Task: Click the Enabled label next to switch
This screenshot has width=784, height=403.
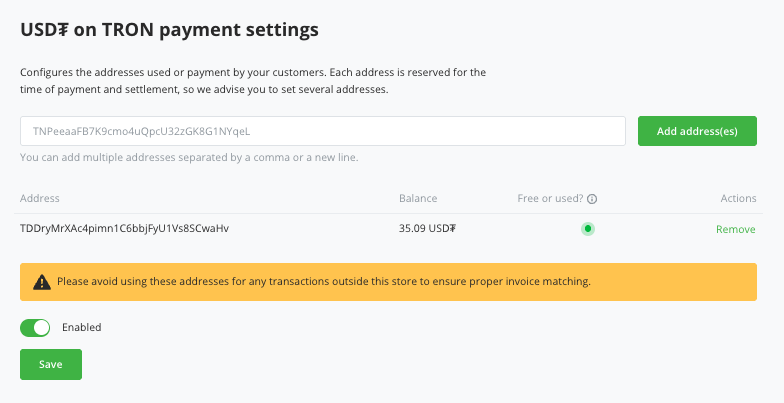Action: pos(82,328)
